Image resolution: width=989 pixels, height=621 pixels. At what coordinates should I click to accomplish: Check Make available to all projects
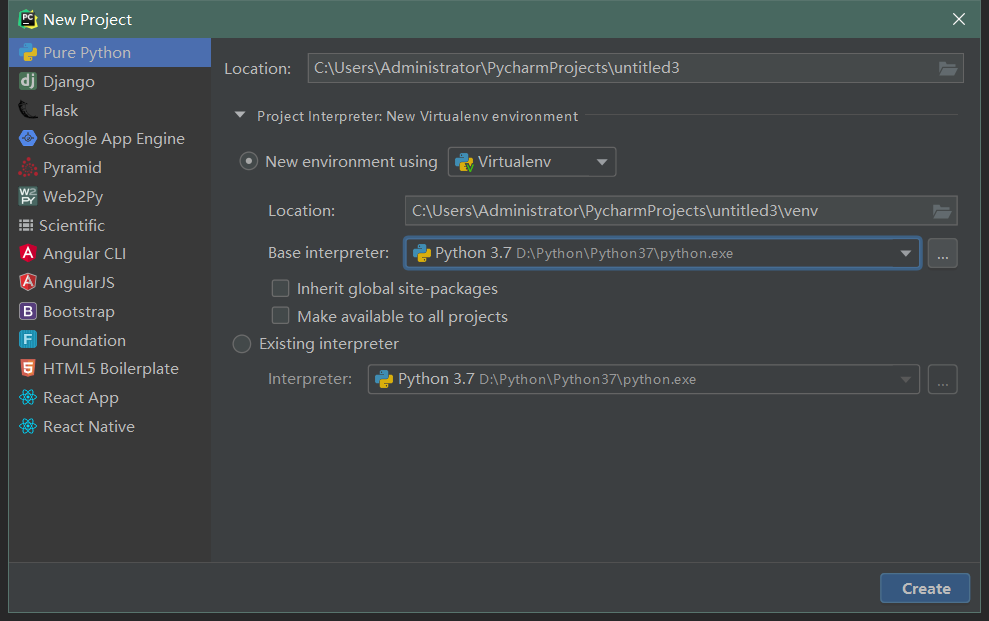click(x=281, y=317)
